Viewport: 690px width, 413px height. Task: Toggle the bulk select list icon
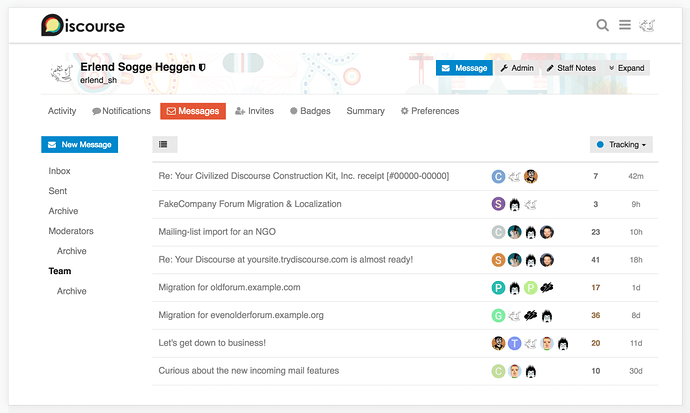pos(165,145)
